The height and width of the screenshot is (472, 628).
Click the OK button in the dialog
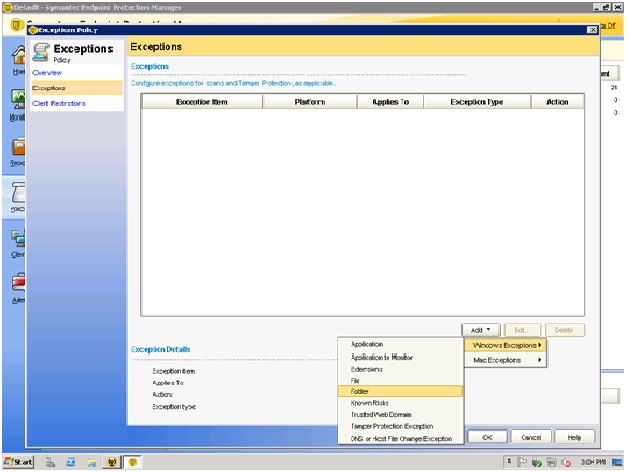(487, 437)
